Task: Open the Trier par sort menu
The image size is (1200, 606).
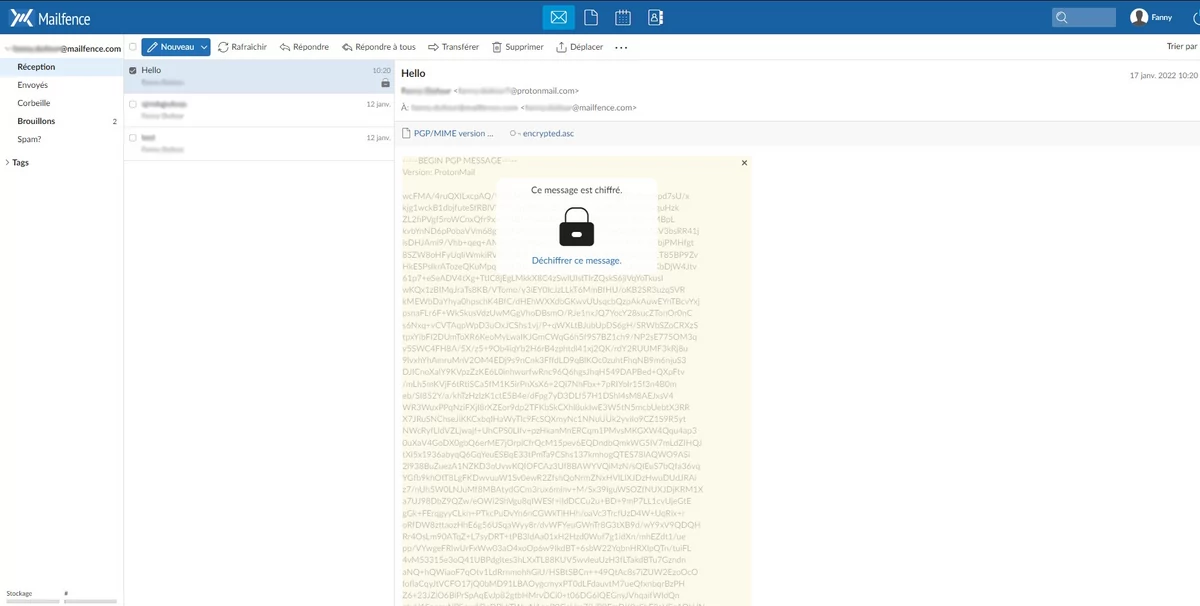Action: coord(1181,47)
